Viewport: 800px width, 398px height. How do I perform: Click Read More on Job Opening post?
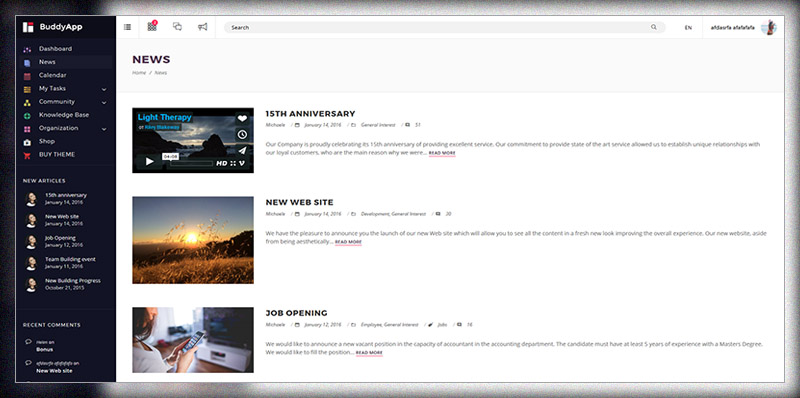click(x=369, y=353)
